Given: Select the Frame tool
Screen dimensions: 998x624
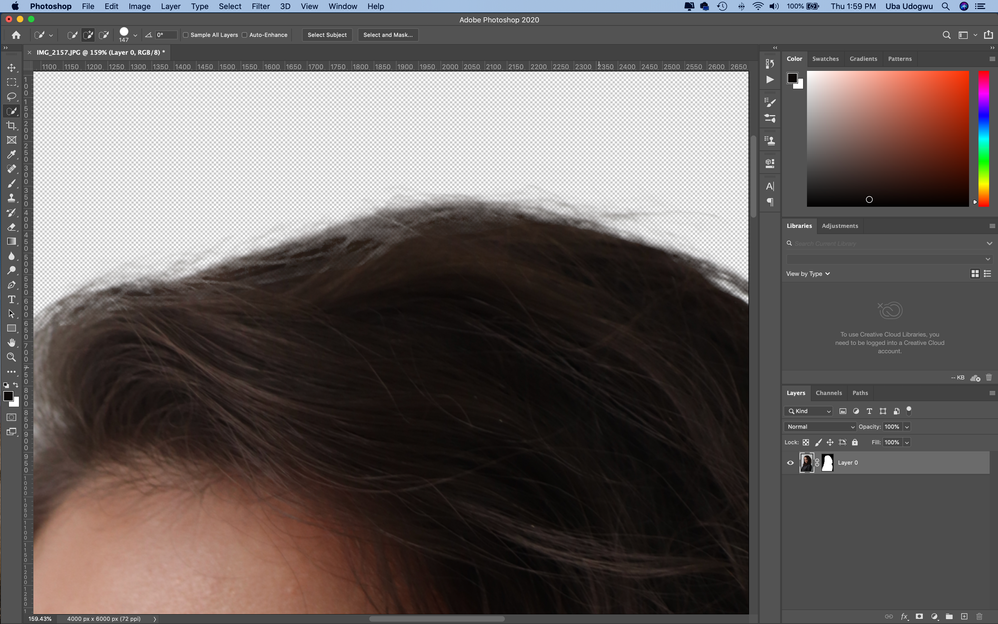Looking at the screenshot, I should [x=11, y=140].
